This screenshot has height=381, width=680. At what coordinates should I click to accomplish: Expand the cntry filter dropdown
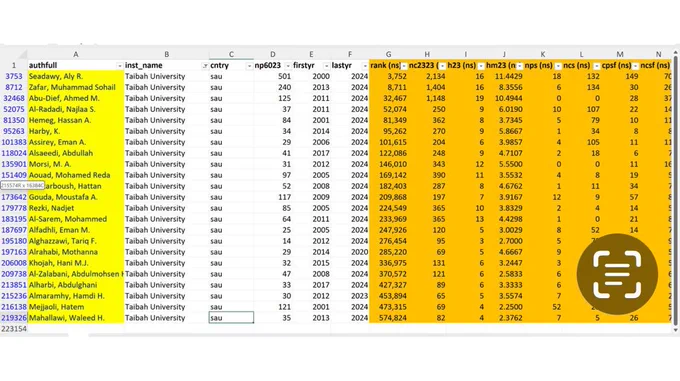coord(249,66)
